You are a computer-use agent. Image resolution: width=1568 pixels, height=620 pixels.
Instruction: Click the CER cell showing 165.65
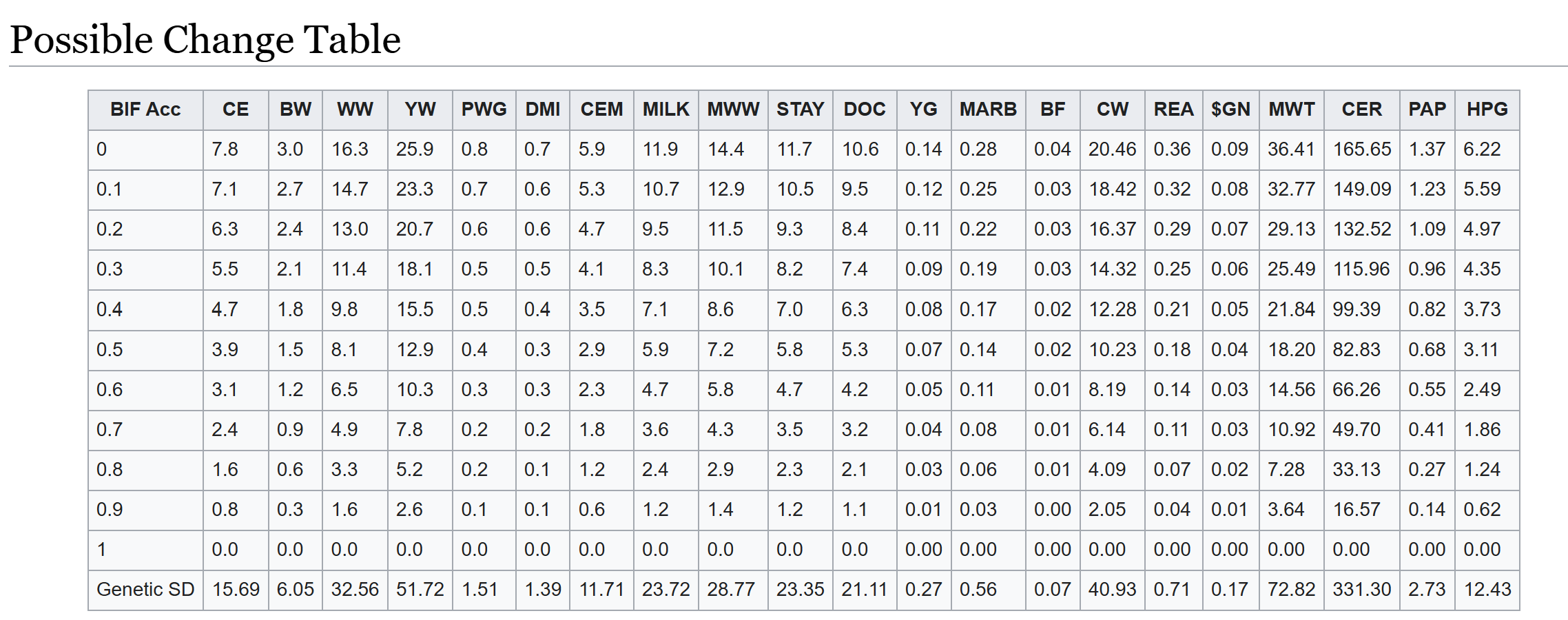1361,149
